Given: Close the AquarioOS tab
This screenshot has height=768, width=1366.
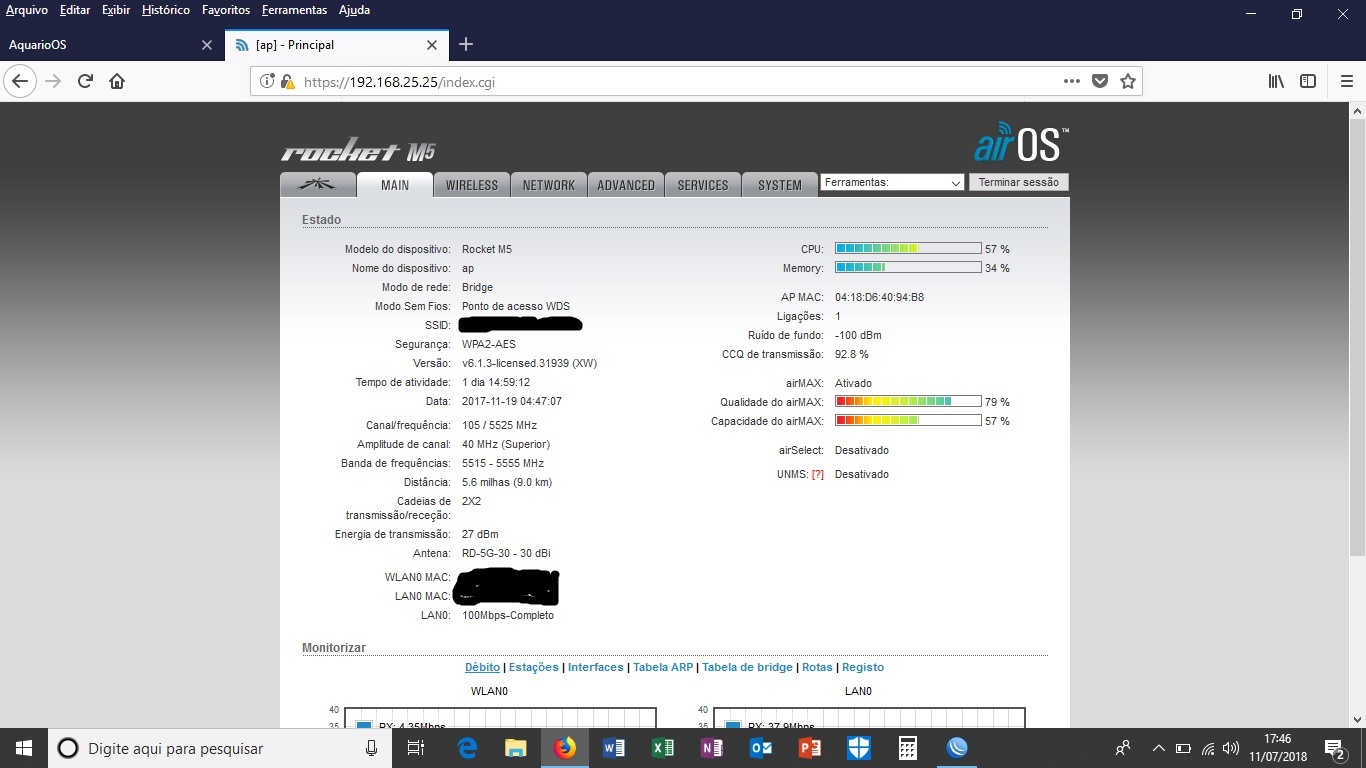Looking at the screenshot, I should [207, 45].
